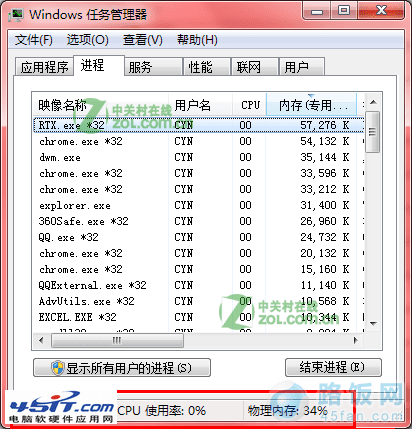Click the vertical scrollbar down arrow

373,323
